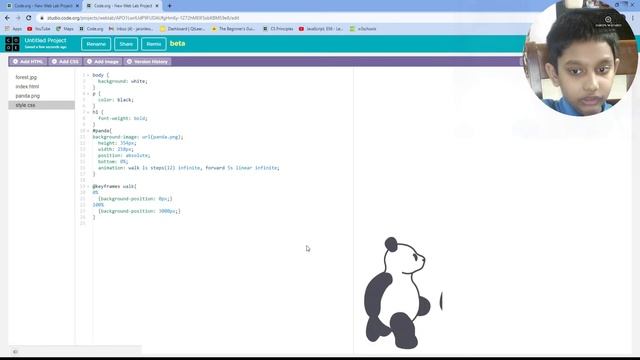Image resolution: width=640 pixels, height=360 pixels.
Task: Click the Add HTML toolbar button
Action: click(28, 62)
